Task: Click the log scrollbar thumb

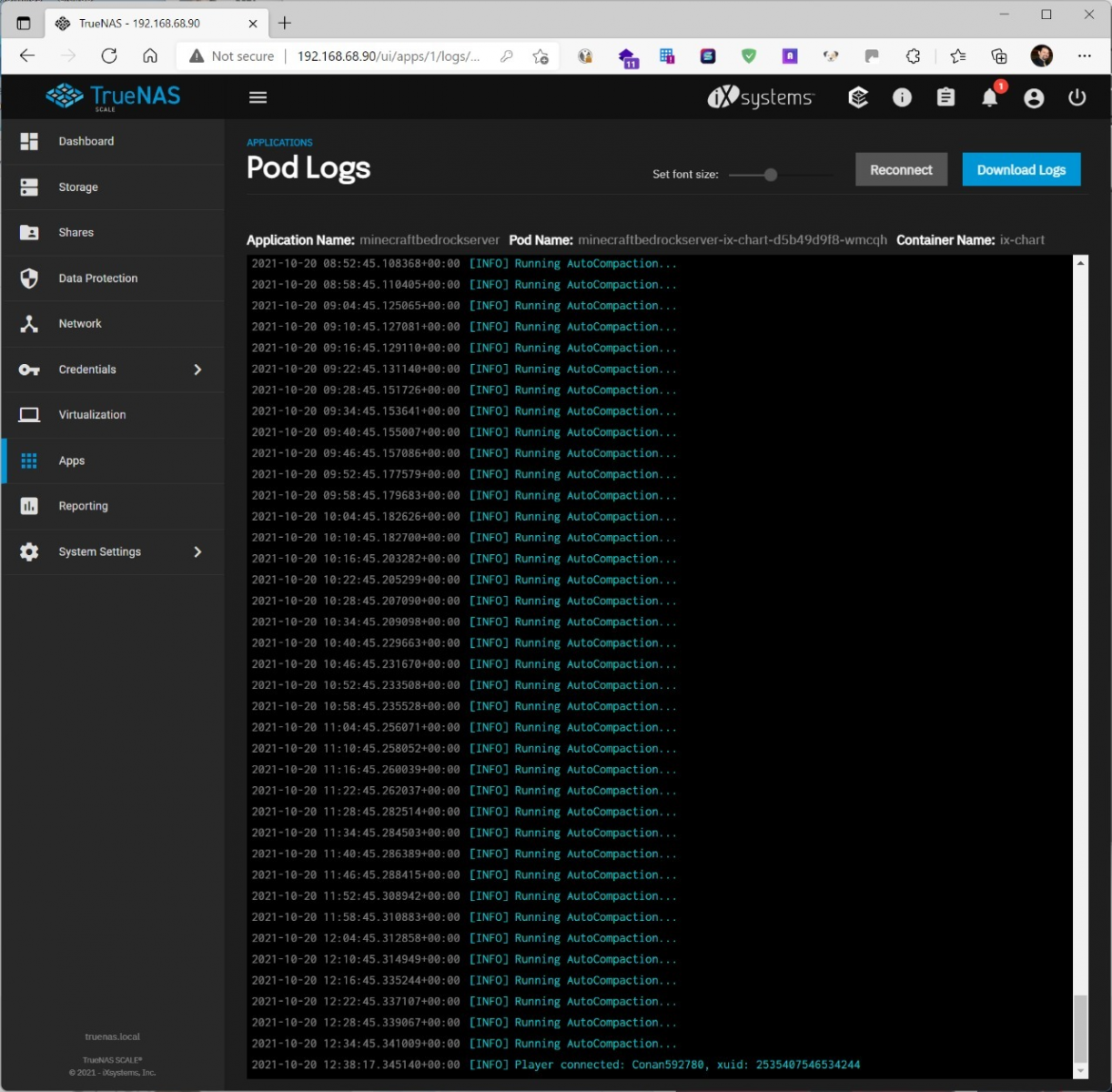Action: coord(1081,1028)
